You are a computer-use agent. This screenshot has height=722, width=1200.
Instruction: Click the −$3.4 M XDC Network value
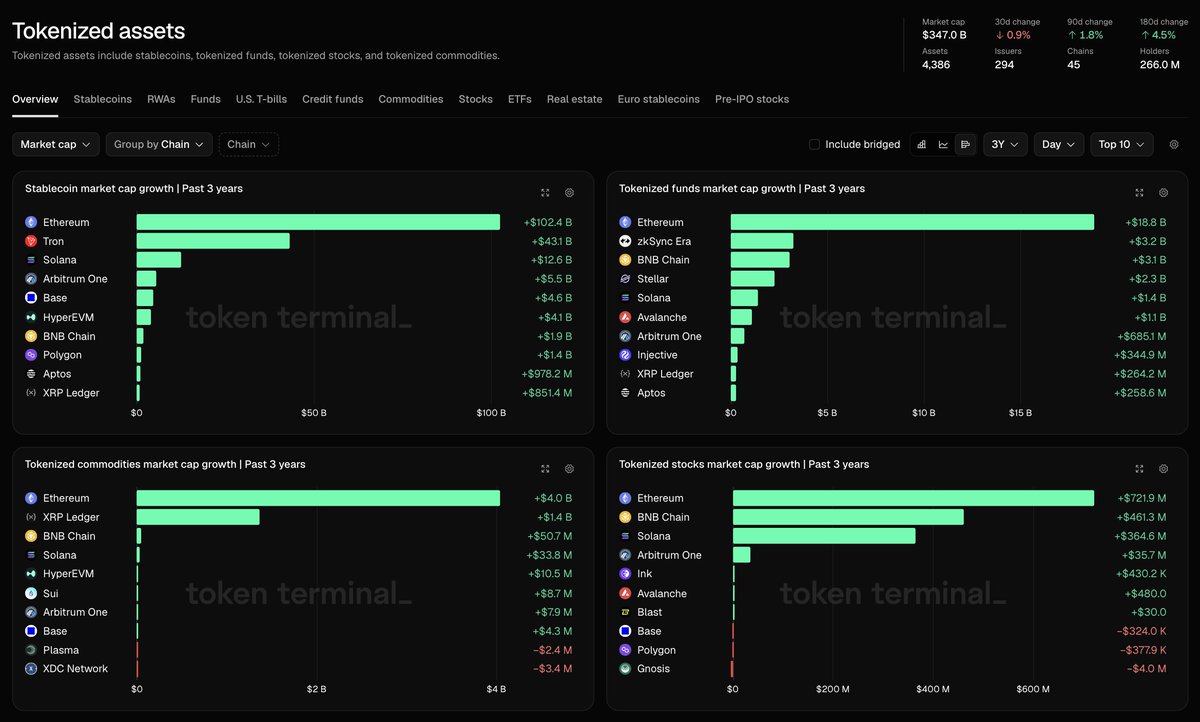(x=552, y=669)
